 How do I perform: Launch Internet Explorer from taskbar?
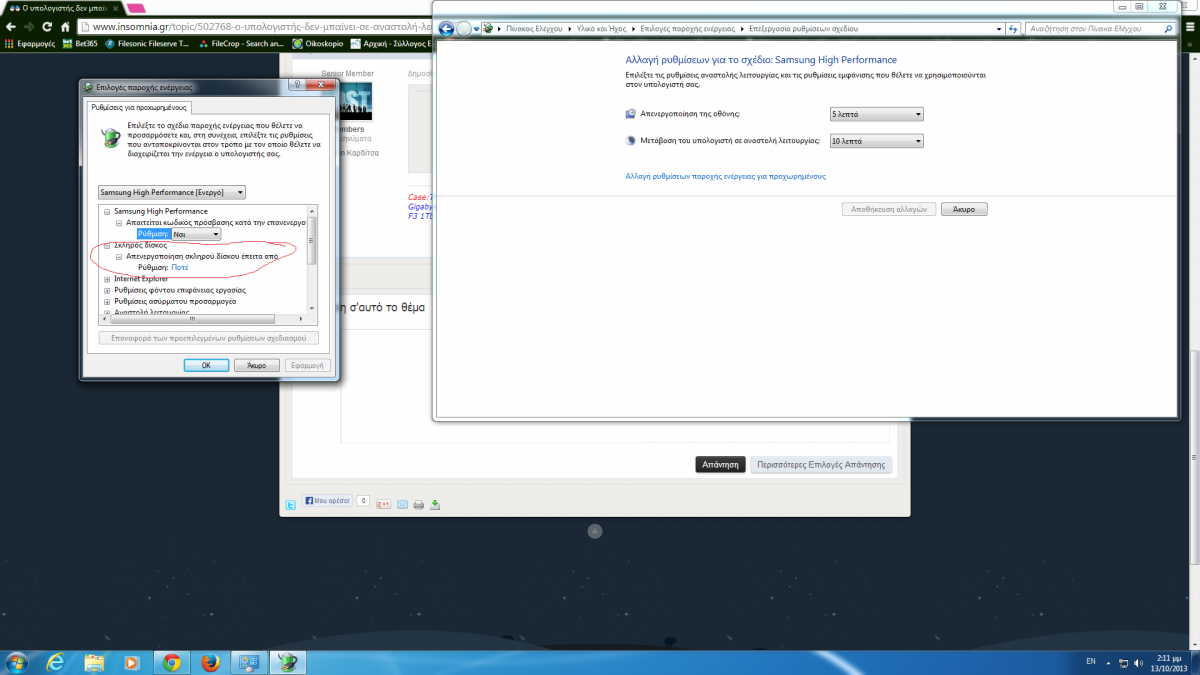click(56, 662)
